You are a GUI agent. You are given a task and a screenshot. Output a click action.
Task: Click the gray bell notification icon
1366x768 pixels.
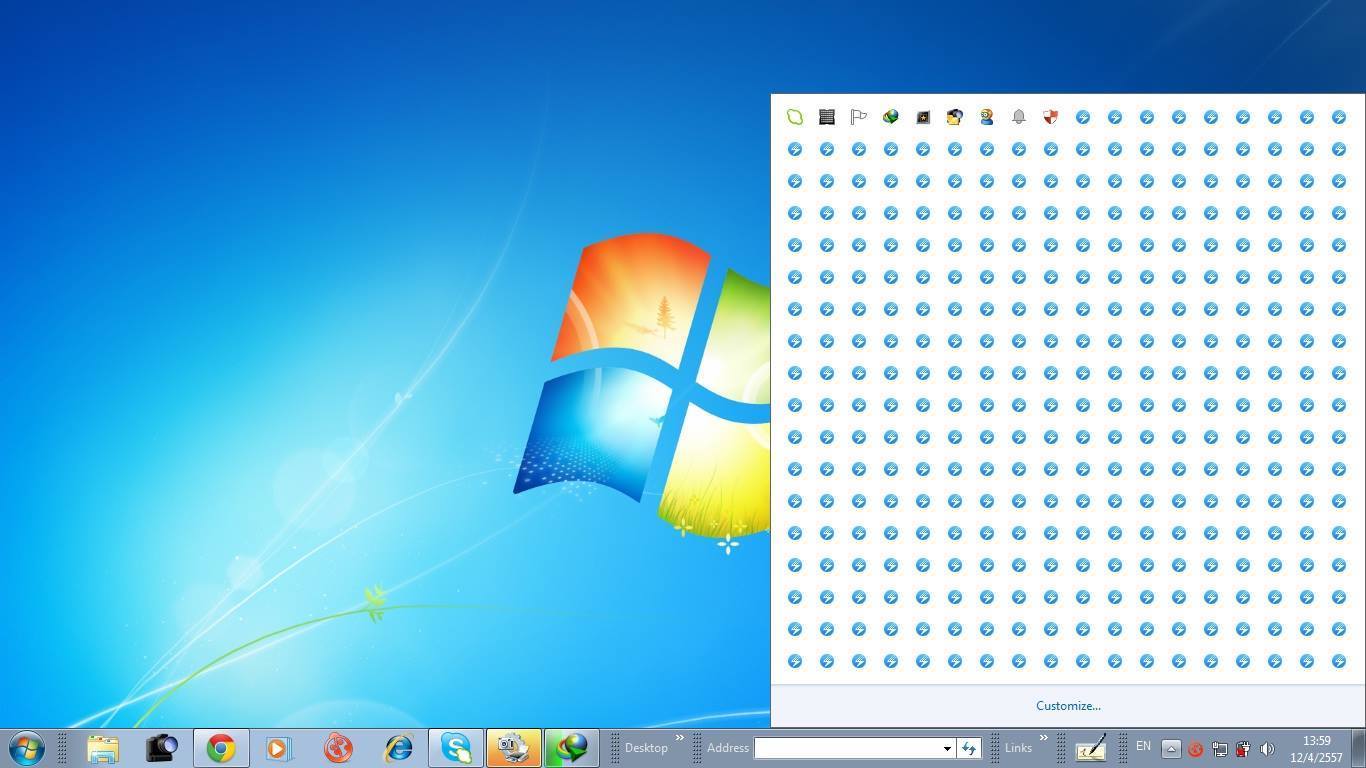1019,117
